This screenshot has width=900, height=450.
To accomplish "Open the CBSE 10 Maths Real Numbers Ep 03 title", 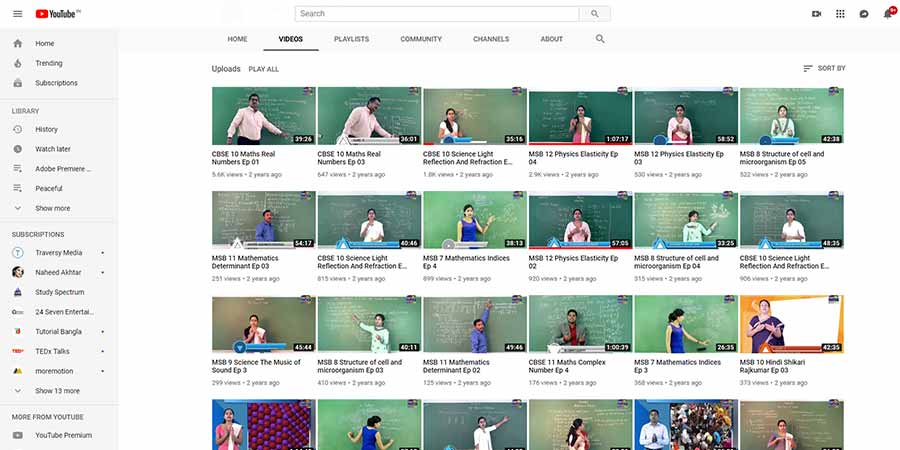I will (349, 158).
